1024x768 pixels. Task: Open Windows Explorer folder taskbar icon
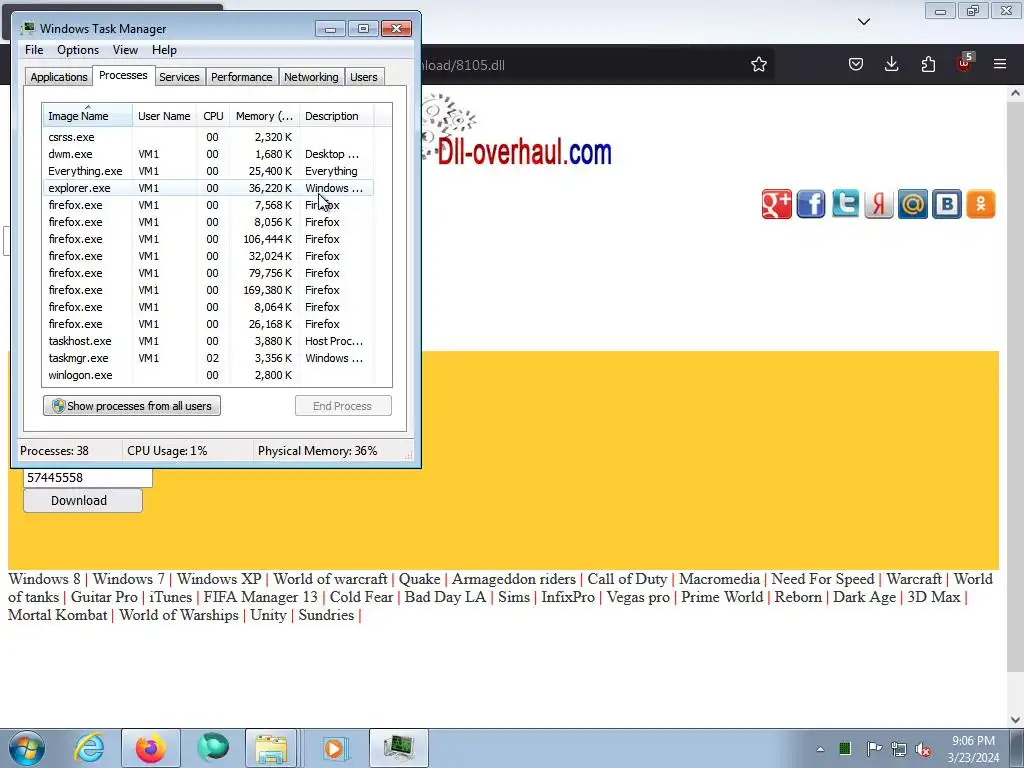tap(271, 748)
